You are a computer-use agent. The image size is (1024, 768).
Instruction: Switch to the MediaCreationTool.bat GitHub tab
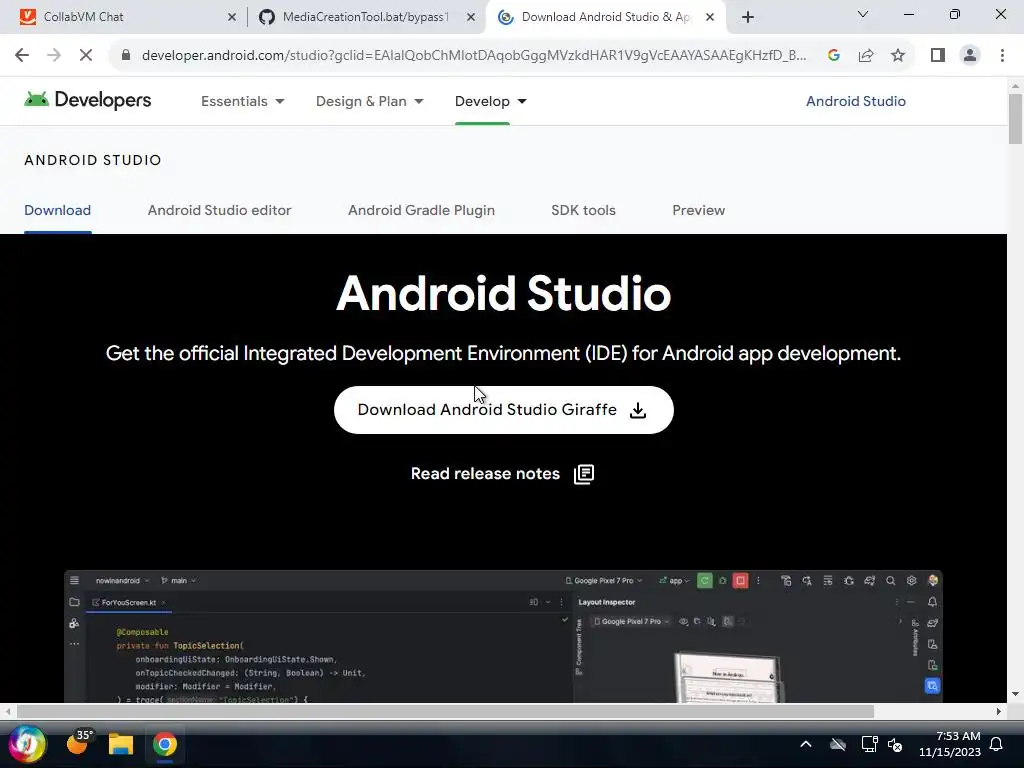(366, 17)
